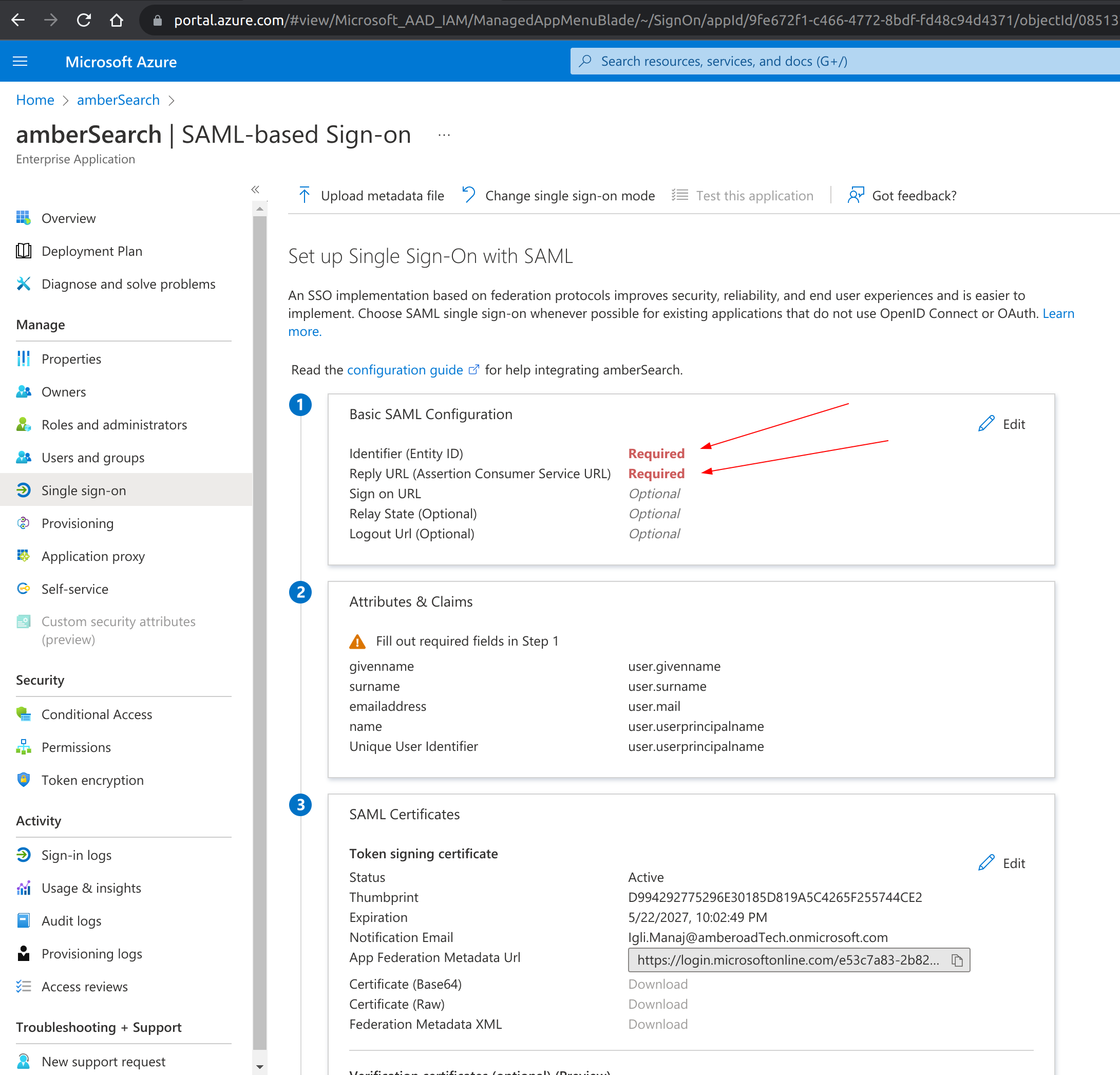The height and width of the screenshot is (1075, 1120).
Task: Click the Provisioning cycle icon
Action: click(24, 523)
